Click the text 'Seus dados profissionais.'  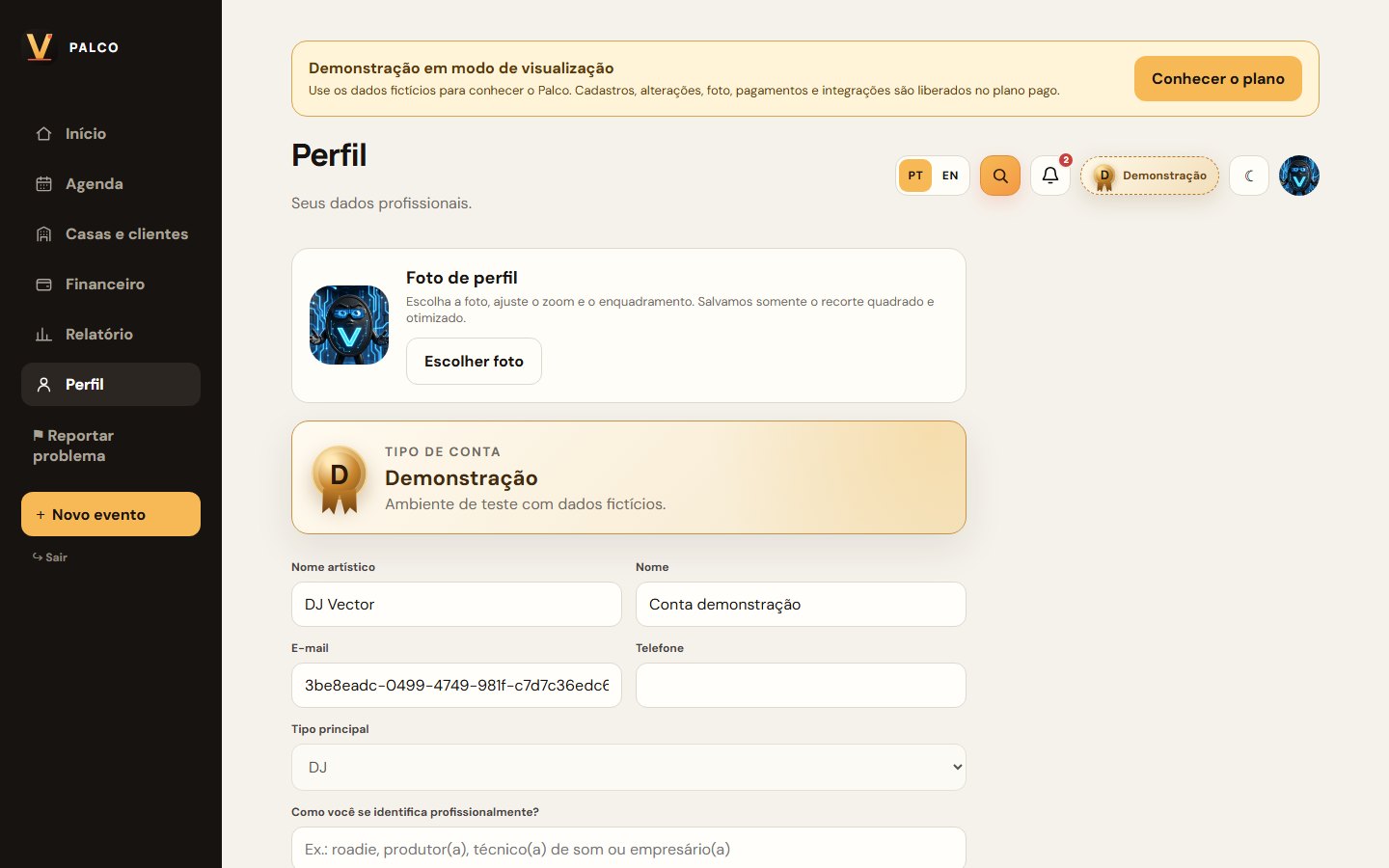point(381,203)
